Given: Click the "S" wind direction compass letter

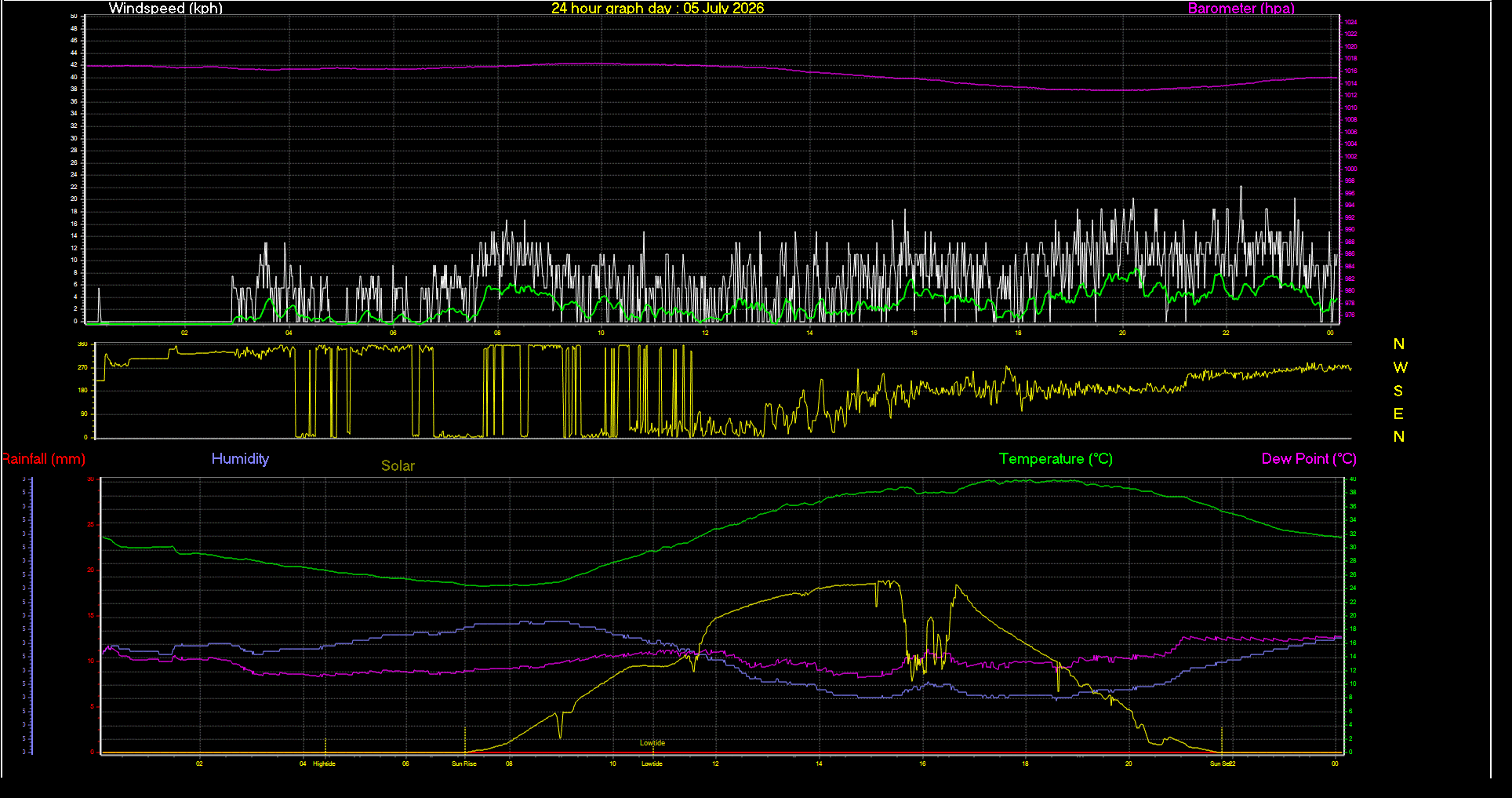Looking at the screenshot, I should click(x=1398, y=391).
